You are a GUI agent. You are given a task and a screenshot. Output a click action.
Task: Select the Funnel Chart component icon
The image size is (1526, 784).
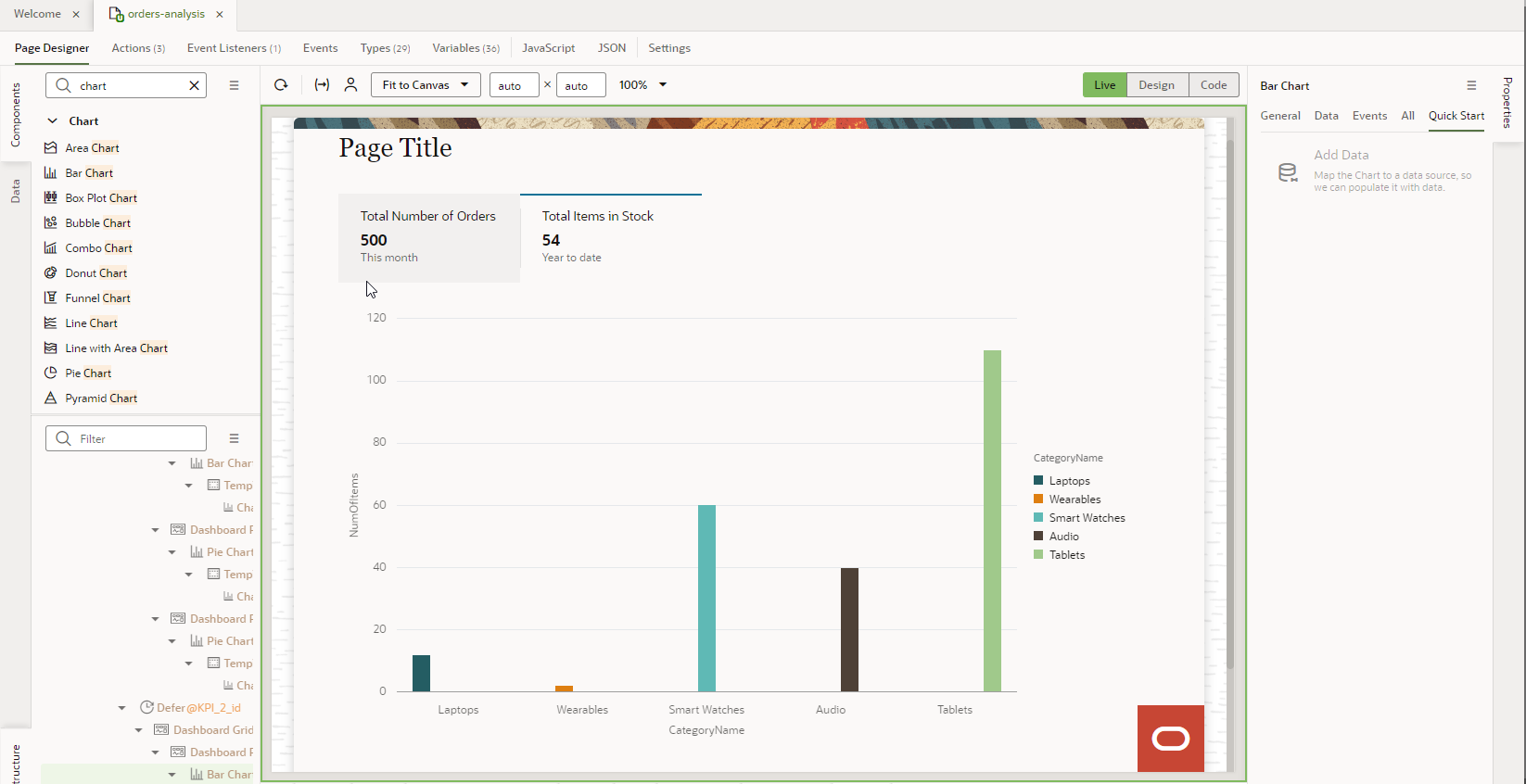click(x=51, y=297)
